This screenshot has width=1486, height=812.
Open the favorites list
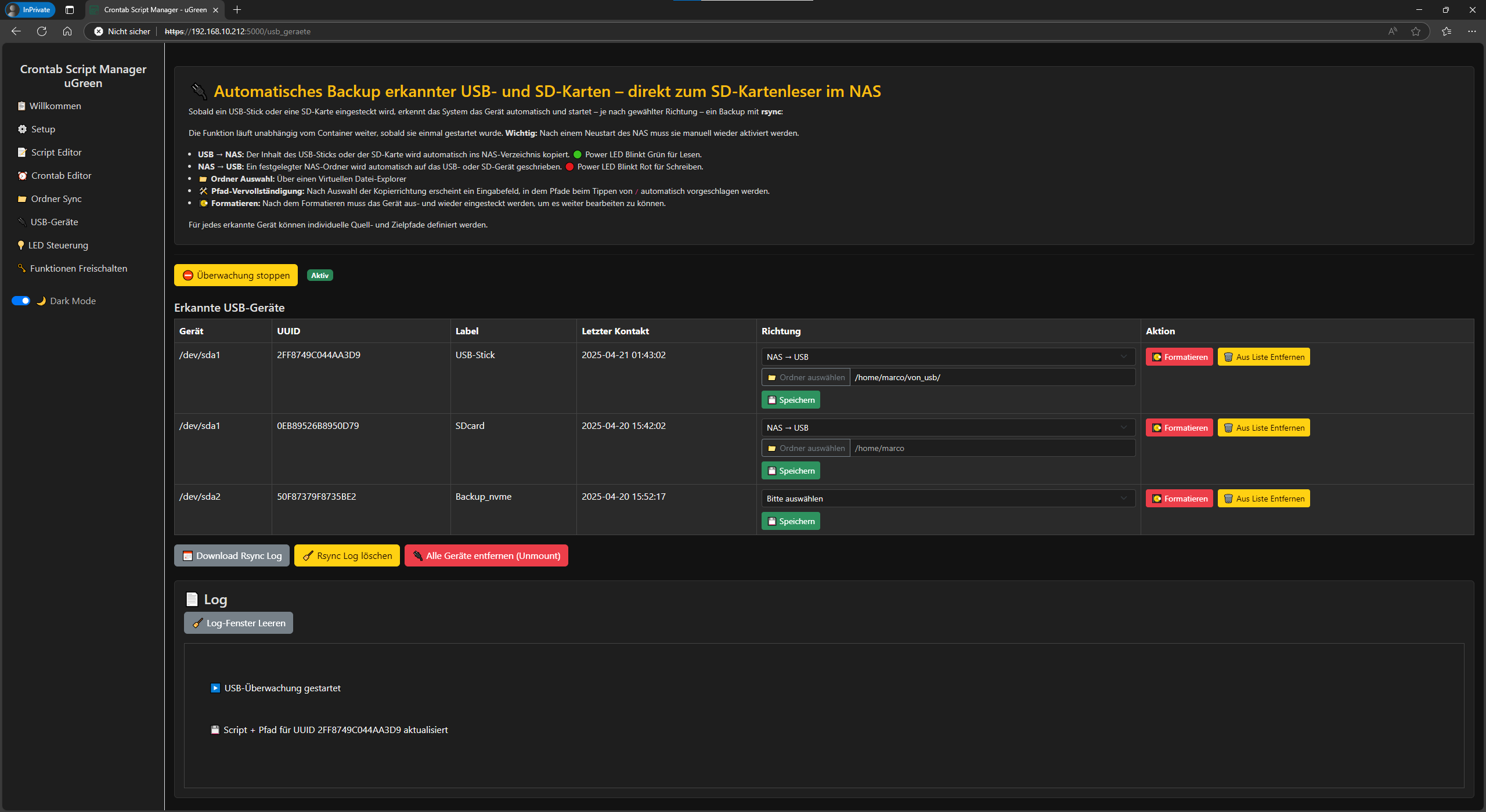tap(1447, 31)
